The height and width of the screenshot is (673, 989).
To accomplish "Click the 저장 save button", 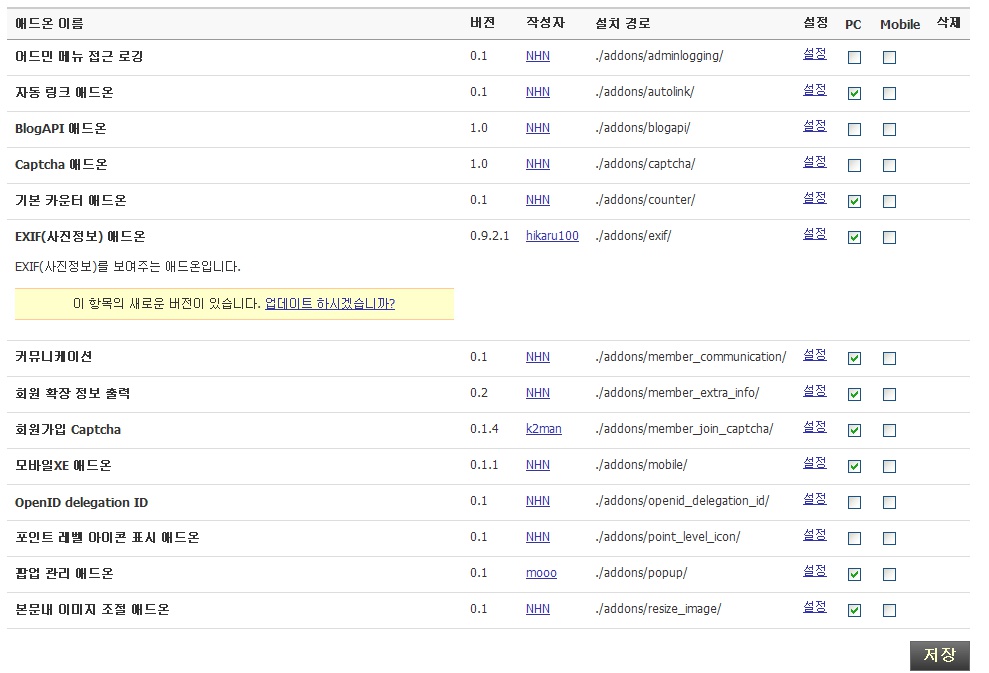I will pyautogui.click(x=939, y=655).
